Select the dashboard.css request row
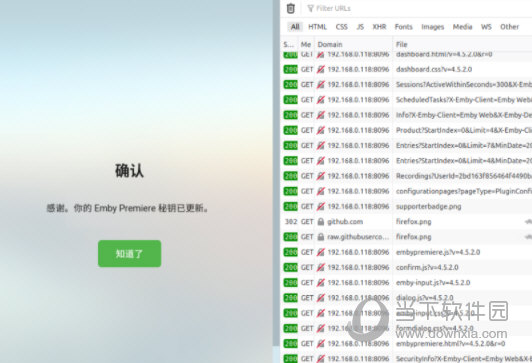This screenshot has height=363, width=532. pyautogui.click(x=406, y=69)
